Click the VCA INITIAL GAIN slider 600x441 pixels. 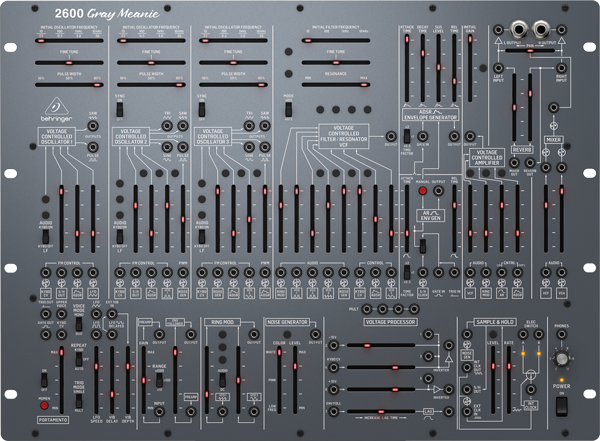[470, 68]
